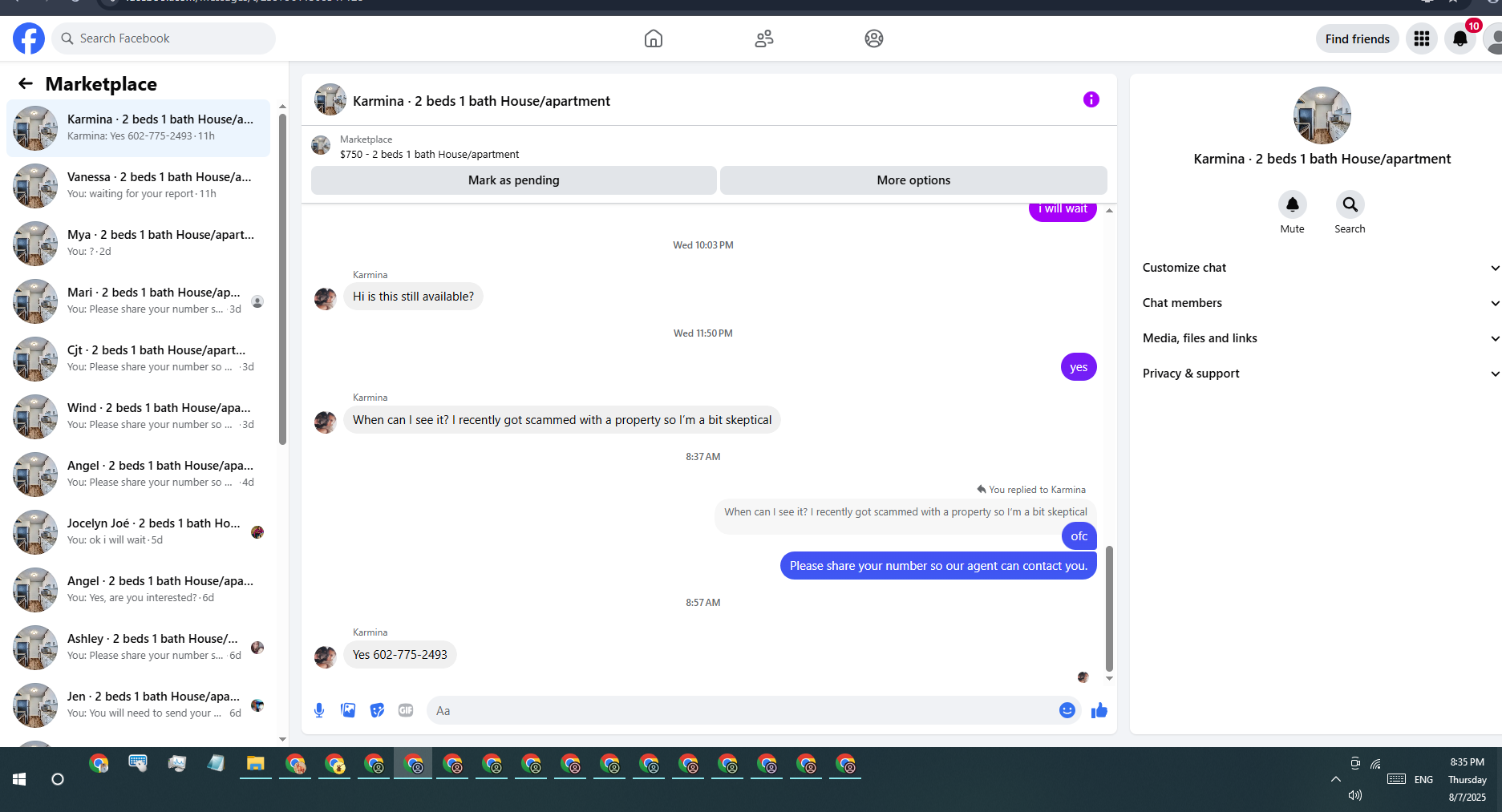Viewport: 1502px width, 812px height.
Task: Open Windows taskbar search circle
Action: [x=58, y=779]
